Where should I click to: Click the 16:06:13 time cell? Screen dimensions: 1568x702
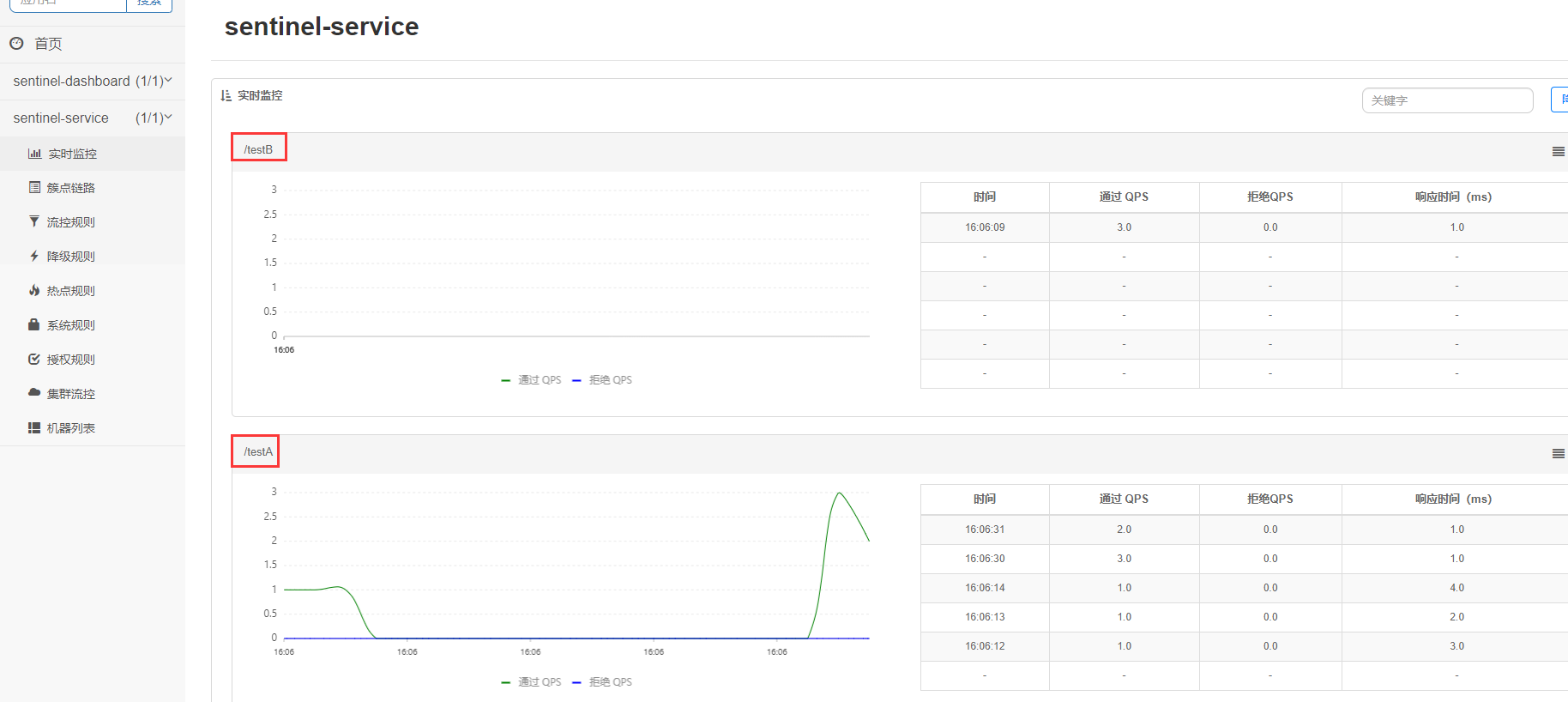point(985,617)
